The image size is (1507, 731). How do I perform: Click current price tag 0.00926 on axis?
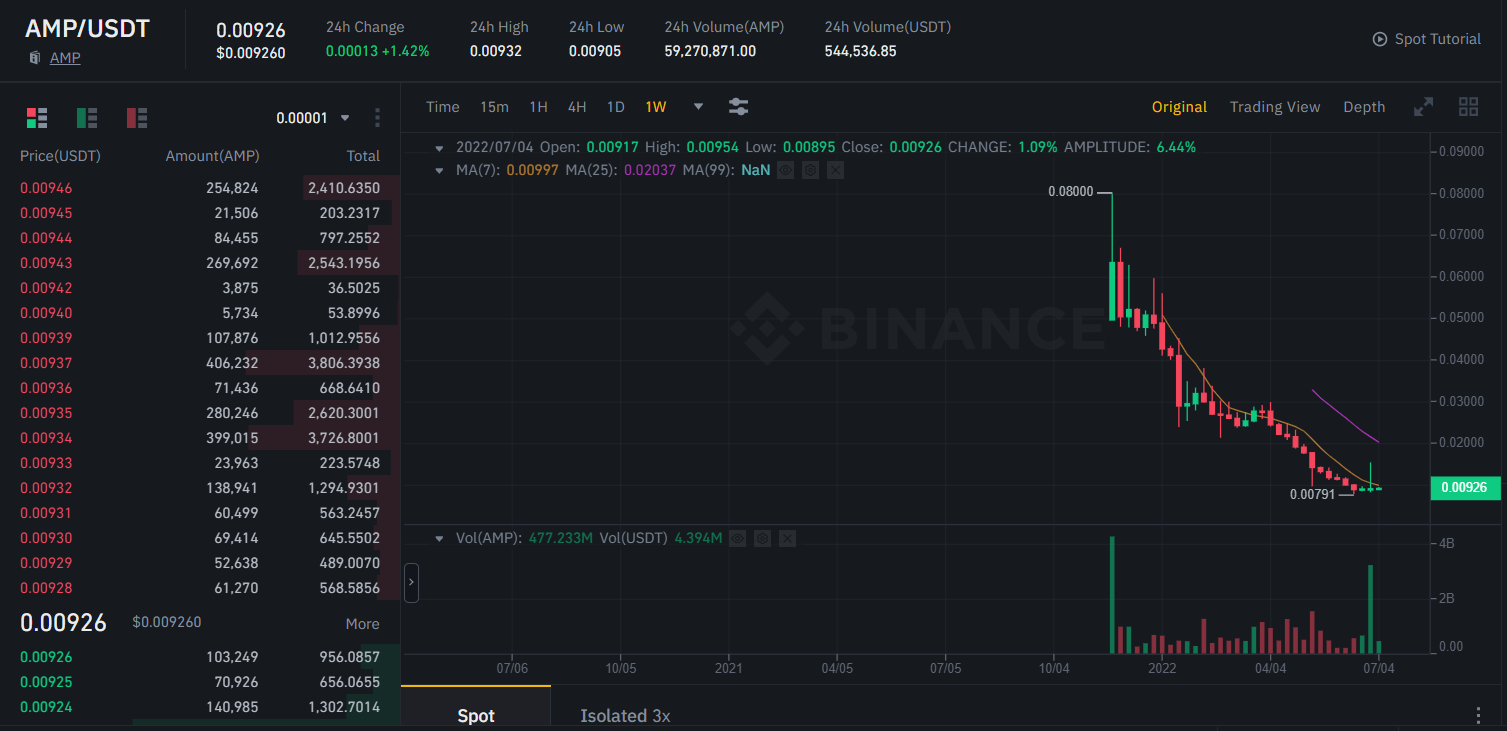(x=1465, y=488)
